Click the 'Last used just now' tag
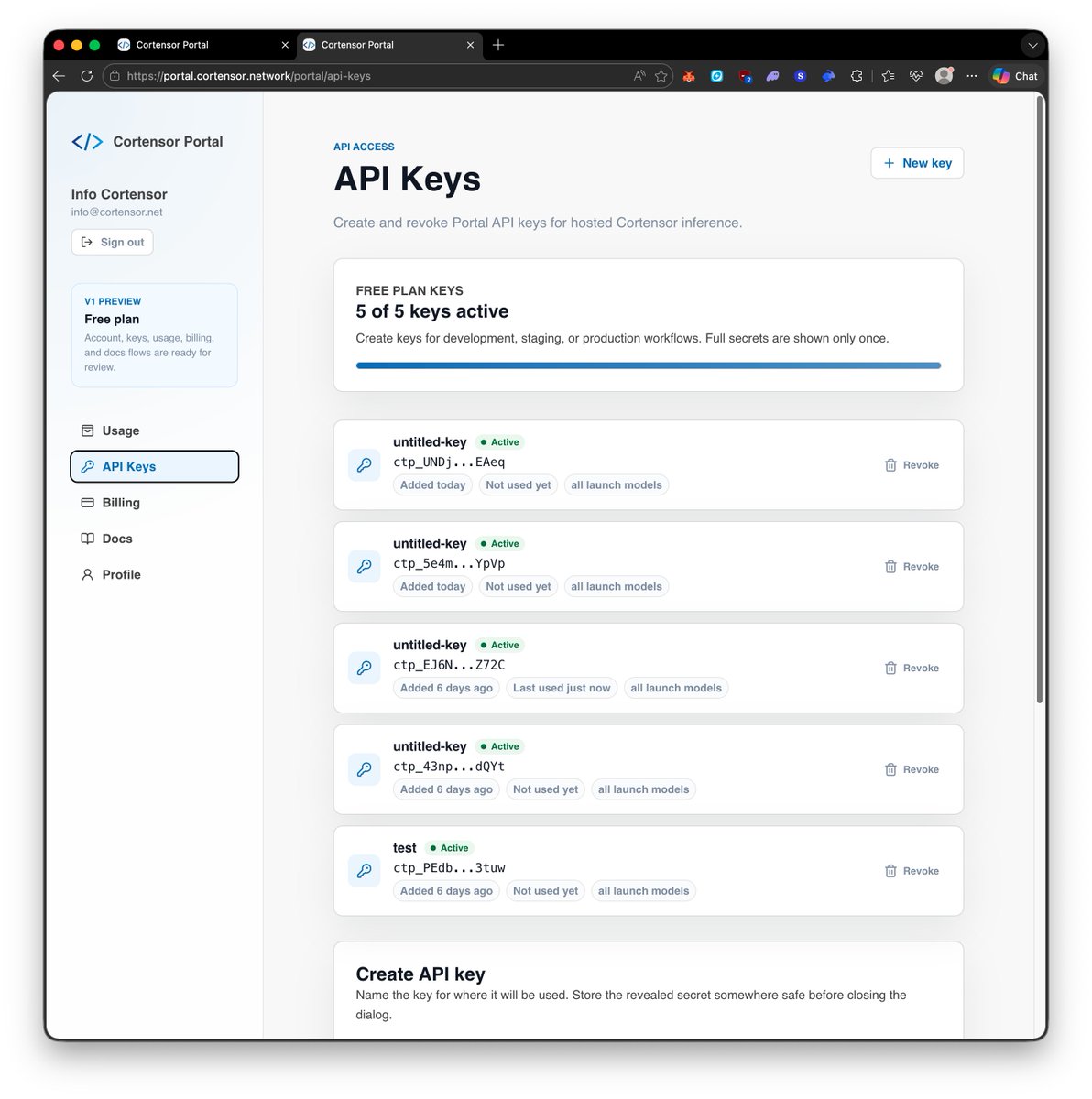Screen dimensions: 1092x1099 [562, 688]
